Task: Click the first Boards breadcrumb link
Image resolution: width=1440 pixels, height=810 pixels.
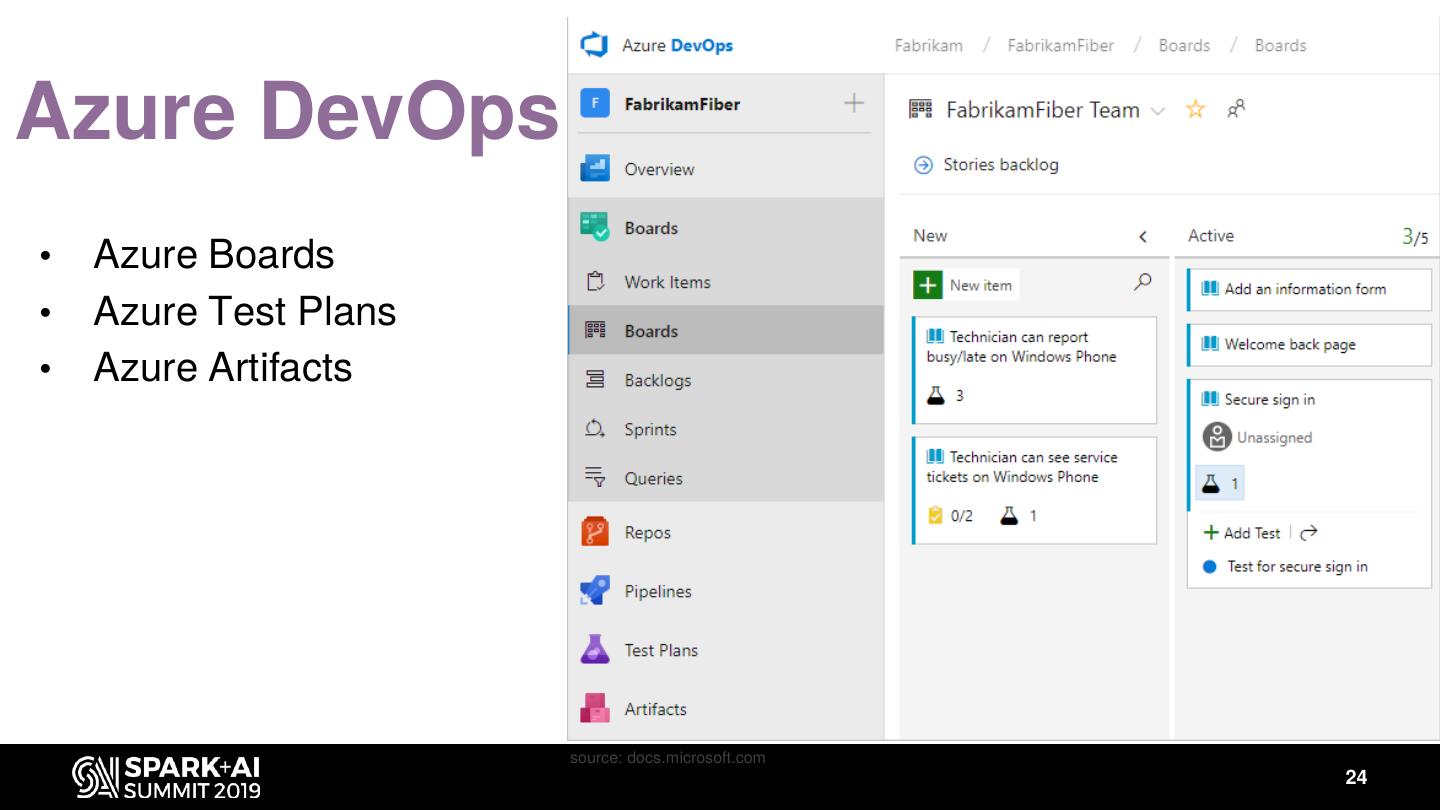Action: point(1184,45)
